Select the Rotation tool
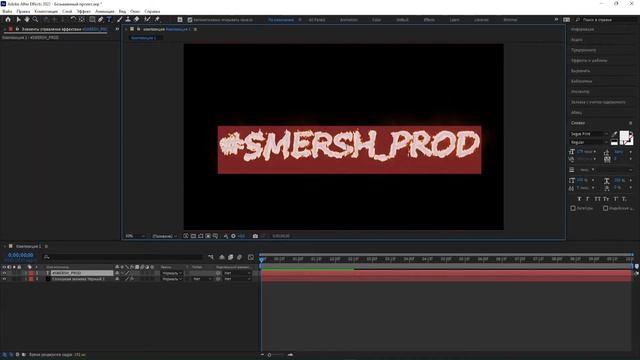This screenshot has height=360, width=640. [x=73, y=19]
